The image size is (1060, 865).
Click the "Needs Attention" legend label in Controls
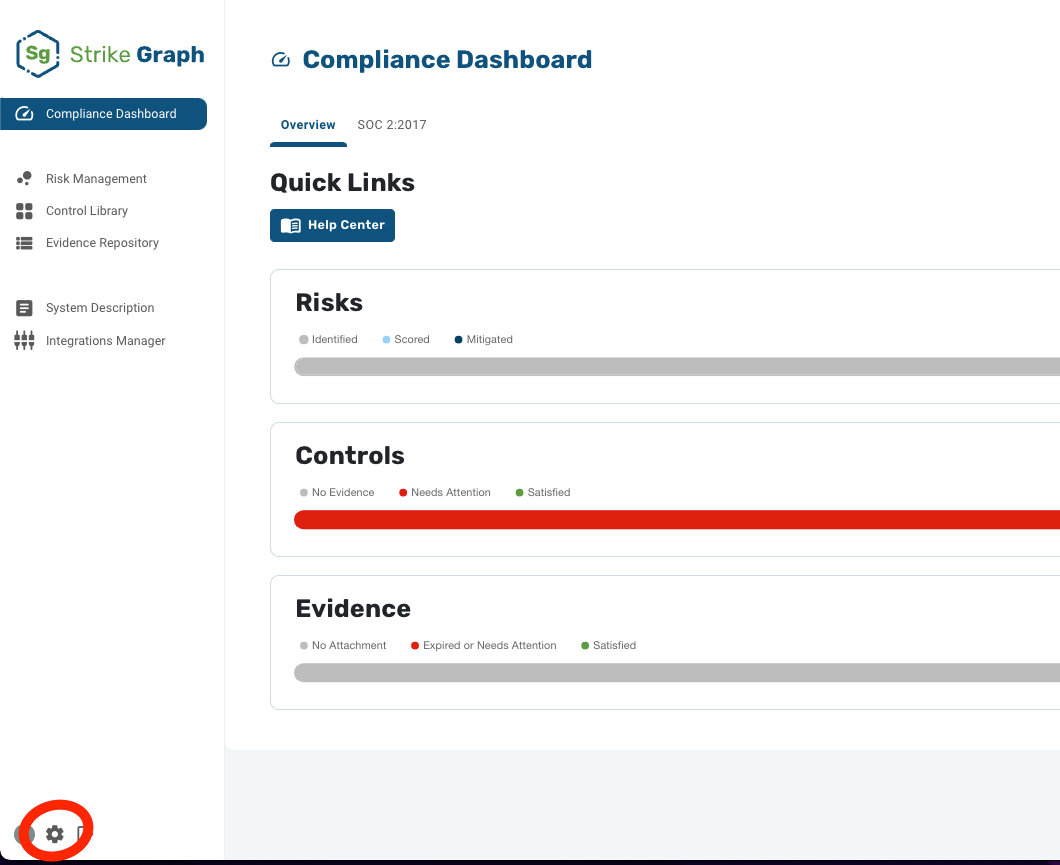pyautogui.click(x=451, y=493)
